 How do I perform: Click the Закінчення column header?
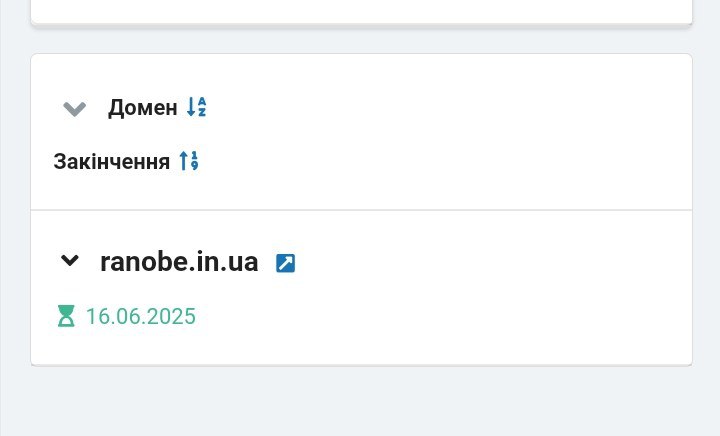pyautogui.click(x=112, y=162)
